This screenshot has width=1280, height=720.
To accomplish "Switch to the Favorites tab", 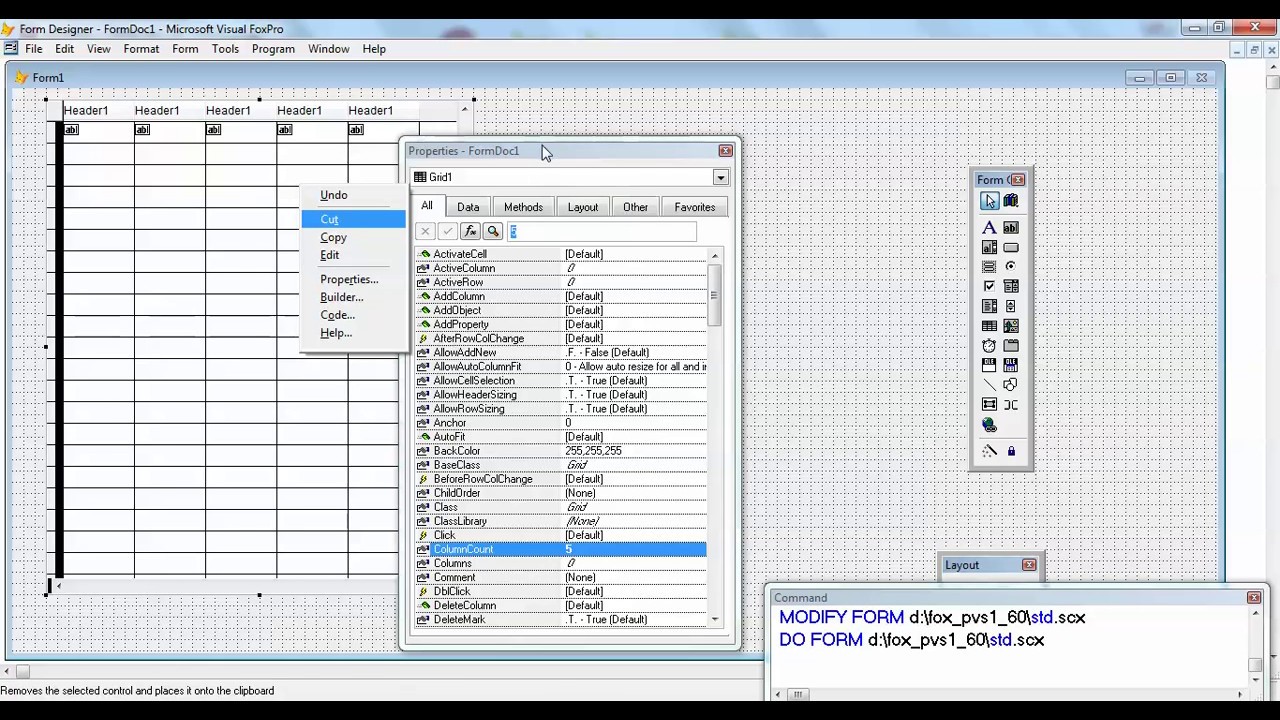I will click(x=694, y=207).
